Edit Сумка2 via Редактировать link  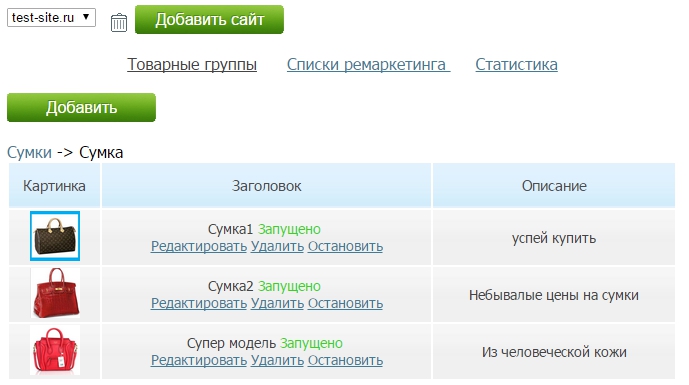199,303
